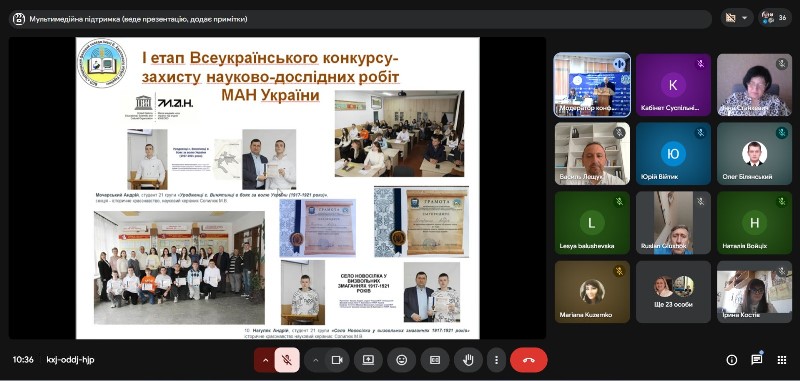800x381 pixels.
Task: Select Кабінет Суспільні tile
Action: pyautogui.click(x=673, y=85)
